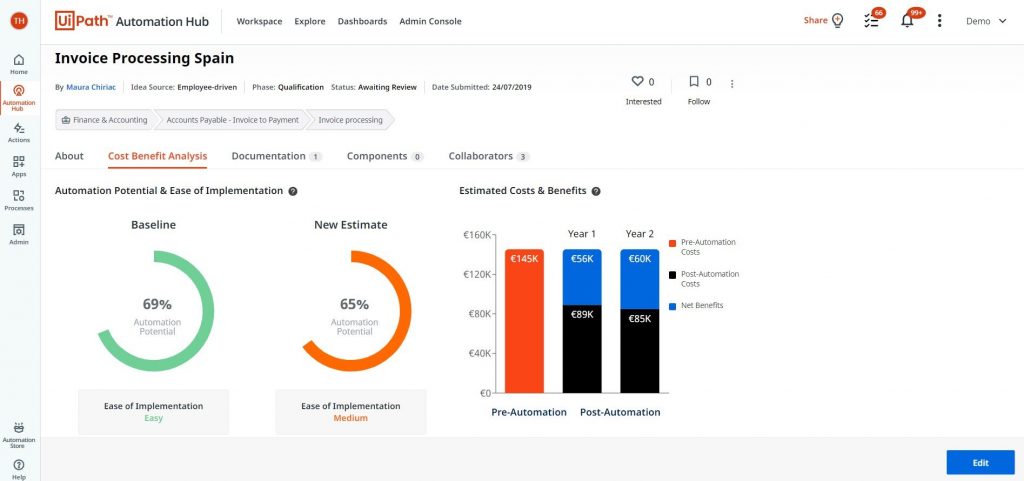
Task: Click the Post-Automation Costs legend swatch
Action: (673, 275)
